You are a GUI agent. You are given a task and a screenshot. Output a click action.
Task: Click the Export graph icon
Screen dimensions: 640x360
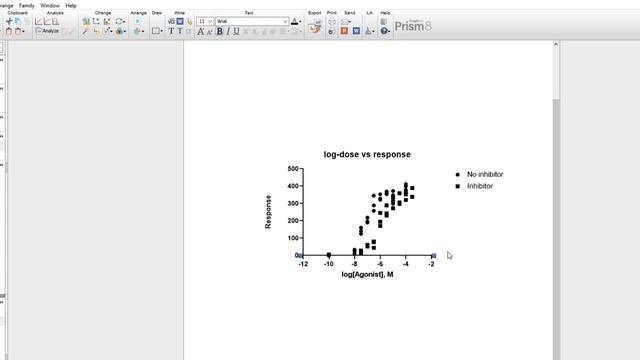(x=315, y=27)
